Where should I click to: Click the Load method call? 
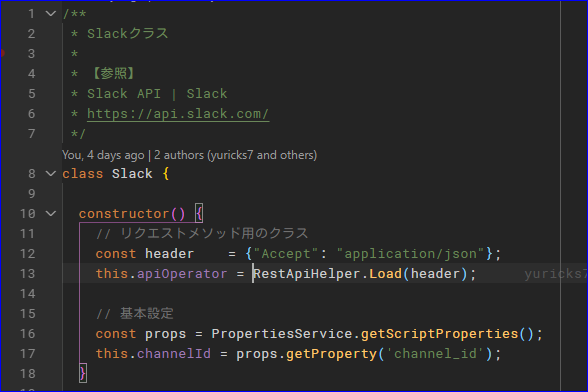386,274
